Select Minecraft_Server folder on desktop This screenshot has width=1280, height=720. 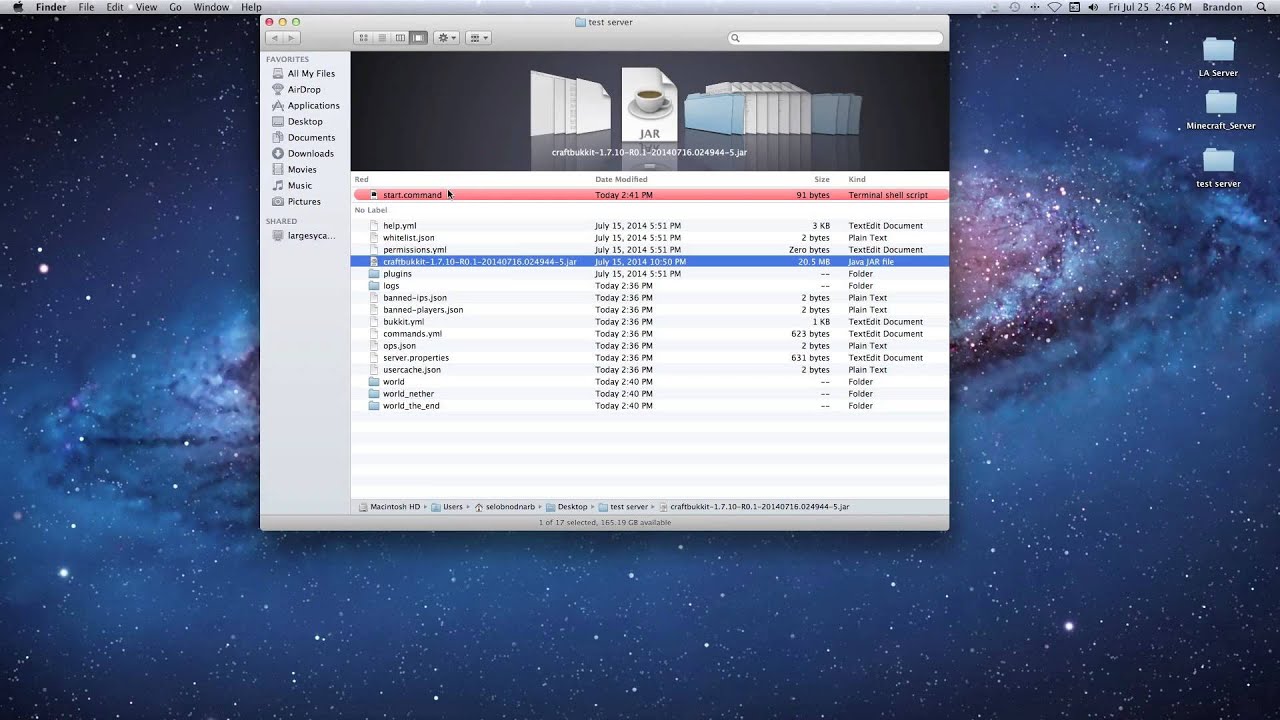click(1220, 110)
